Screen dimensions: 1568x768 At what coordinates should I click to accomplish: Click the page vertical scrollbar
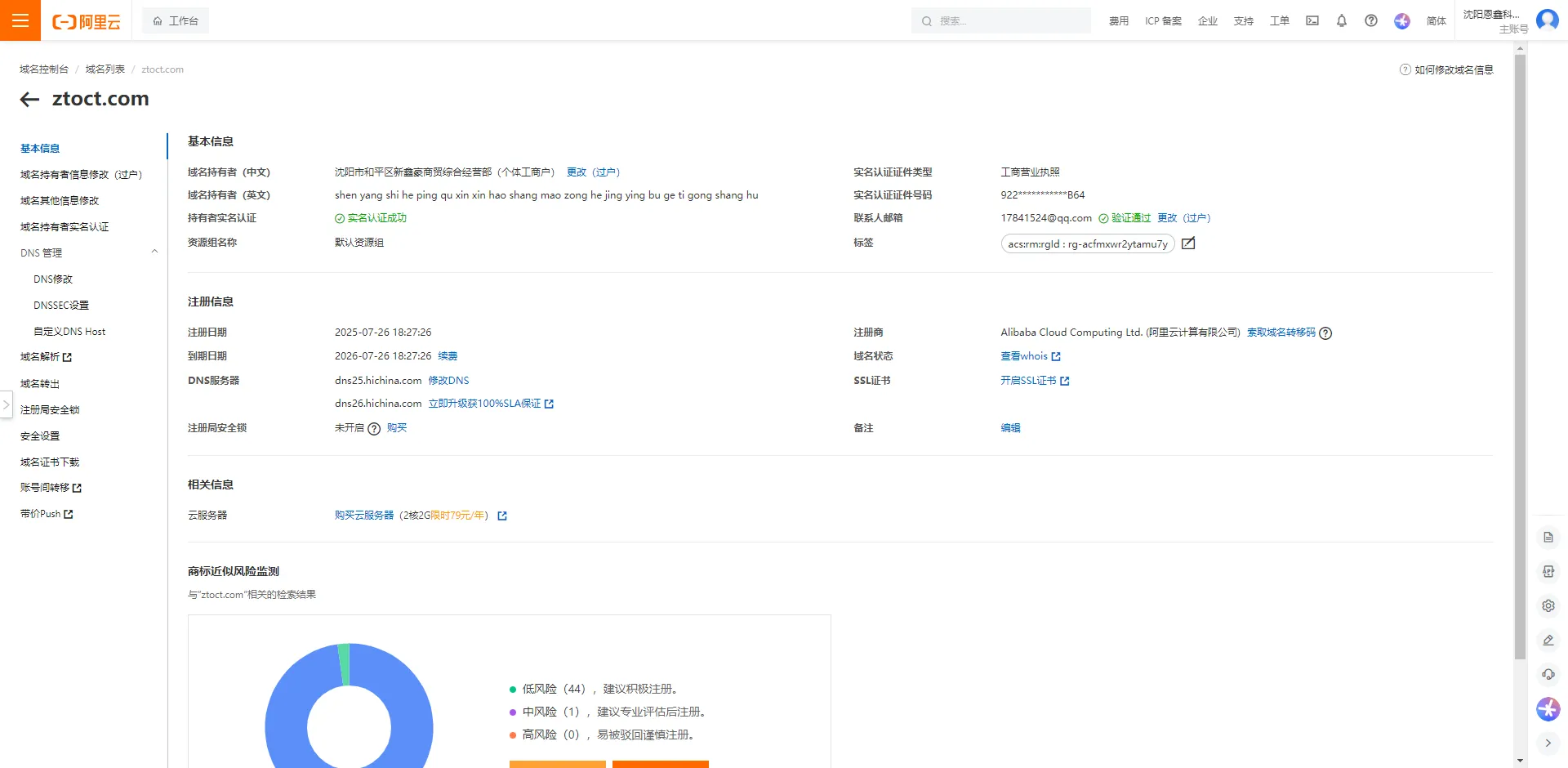(1520, 355)
